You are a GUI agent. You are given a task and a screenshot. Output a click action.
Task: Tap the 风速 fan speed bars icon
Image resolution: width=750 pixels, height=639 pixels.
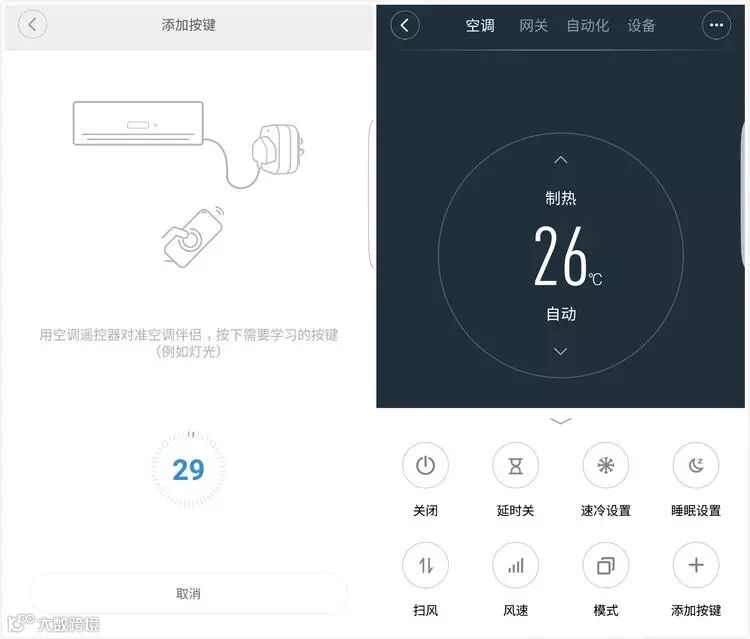coord(516,565)
